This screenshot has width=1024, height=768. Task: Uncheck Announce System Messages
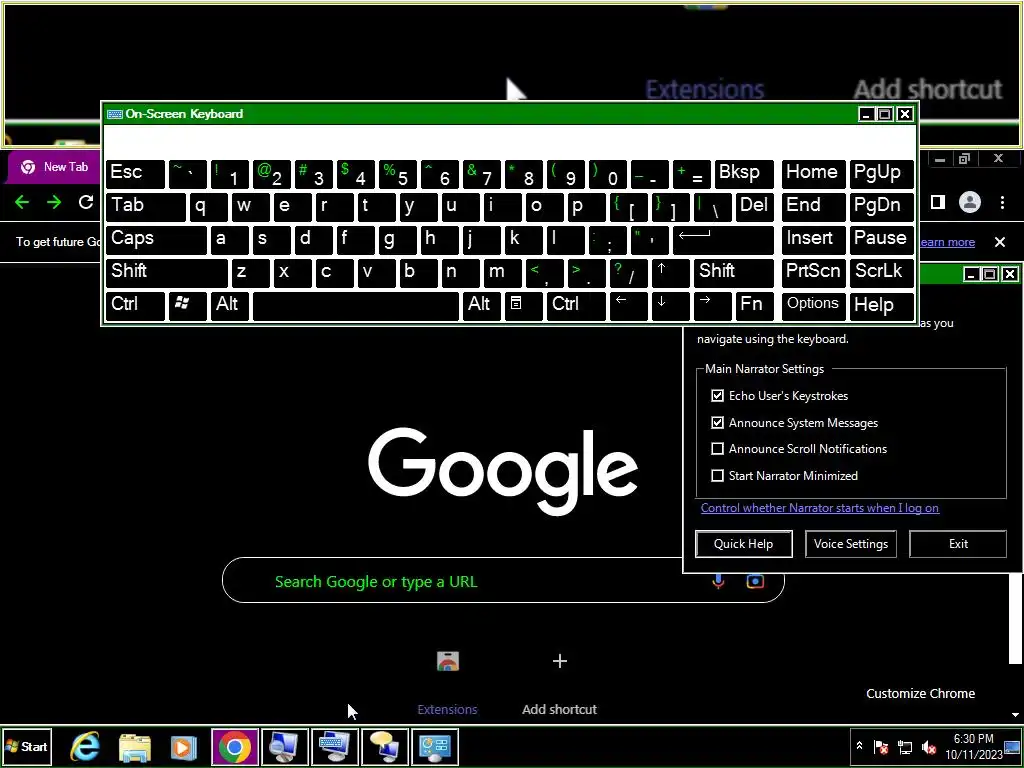718,423
